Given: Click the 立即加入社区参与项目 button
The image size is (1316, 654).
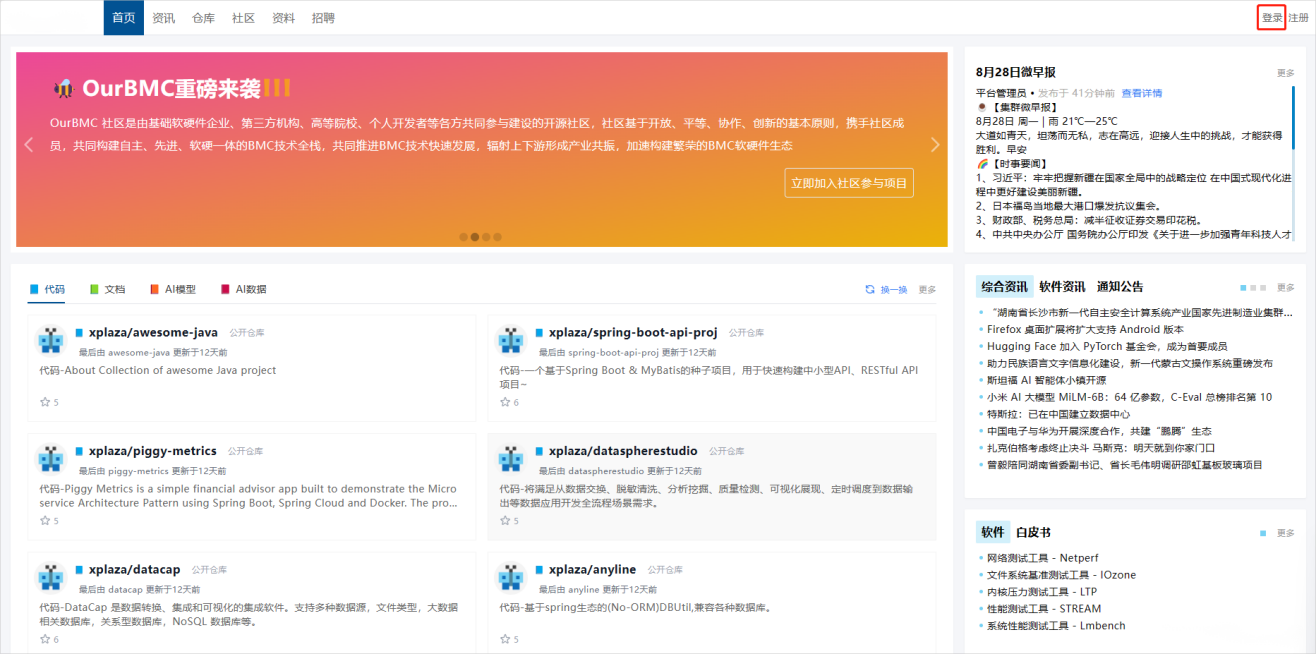Looking at the screenshot, I should 849,183.
